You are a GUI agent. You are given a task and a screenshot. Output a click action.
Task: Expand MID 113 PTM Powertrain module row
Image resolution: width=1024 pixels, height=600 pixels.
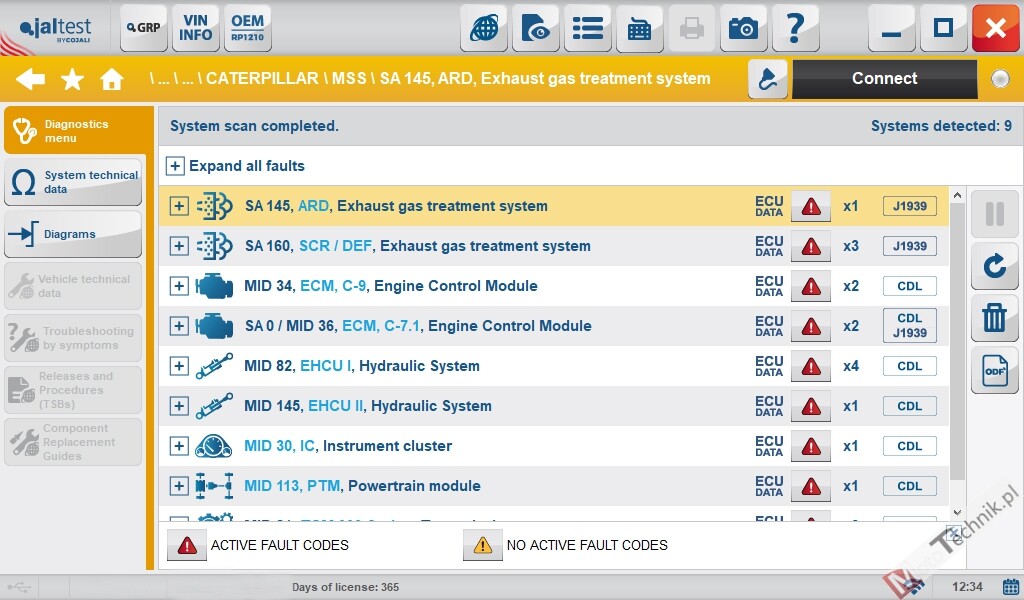(178, 486)
